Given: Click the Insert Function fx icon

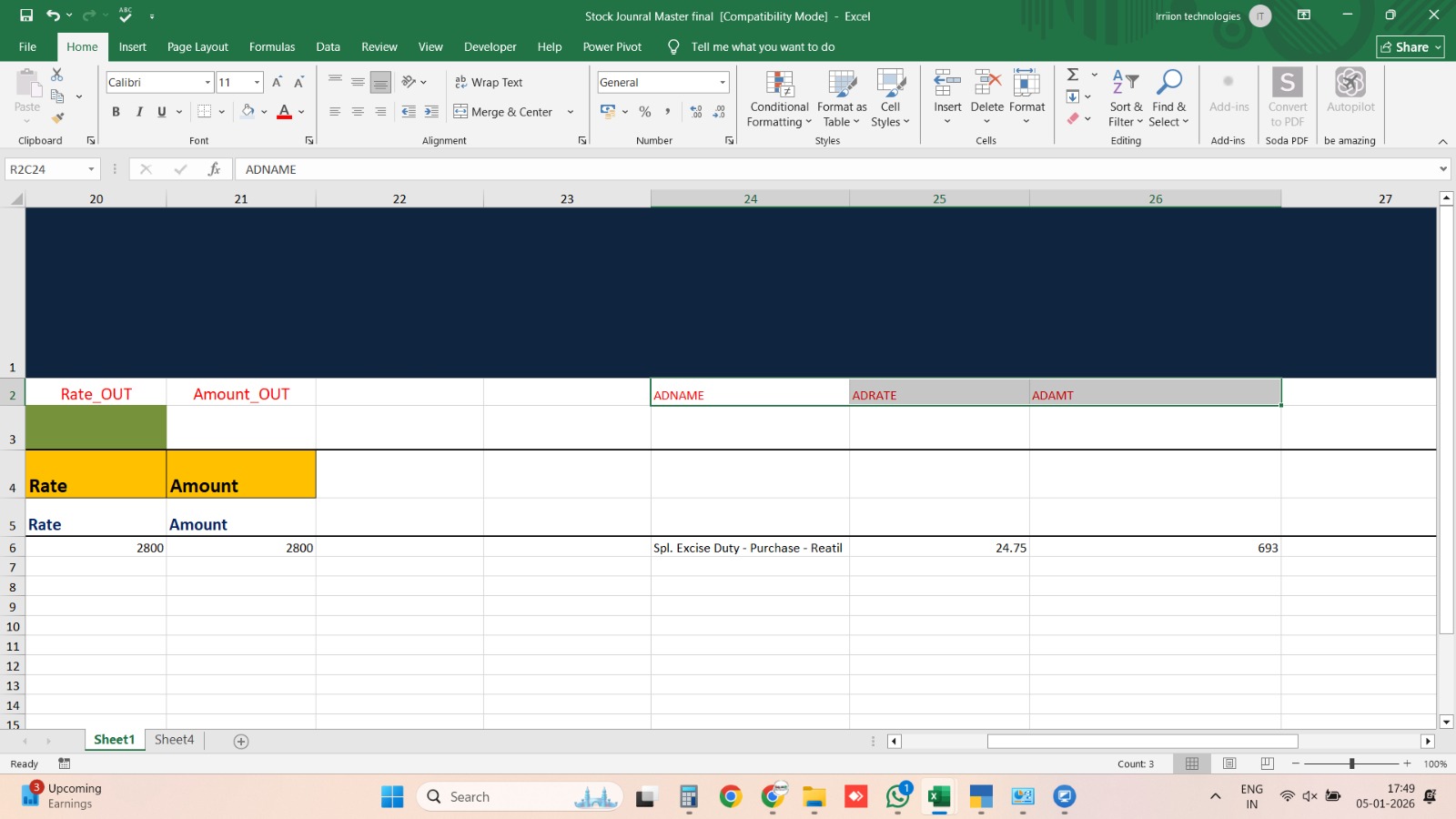Looking at the screenshot, I should pos(215,169).
